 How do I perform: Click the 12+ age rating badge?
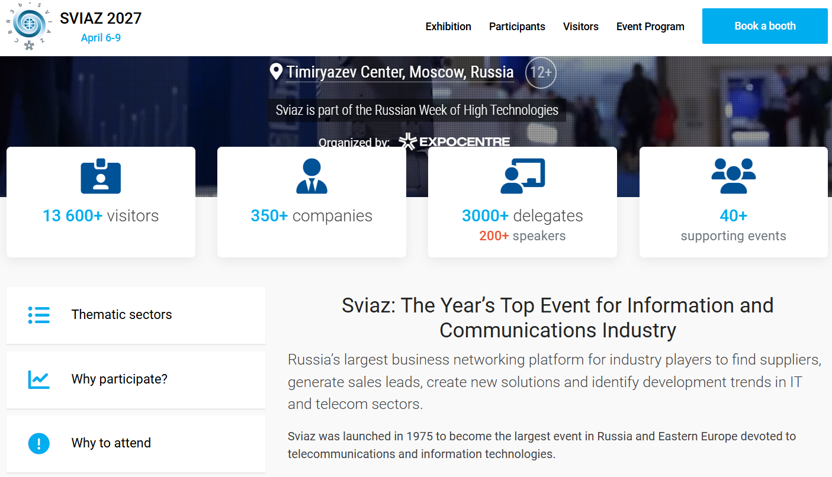pyautogui.click(x=541, y=72)
